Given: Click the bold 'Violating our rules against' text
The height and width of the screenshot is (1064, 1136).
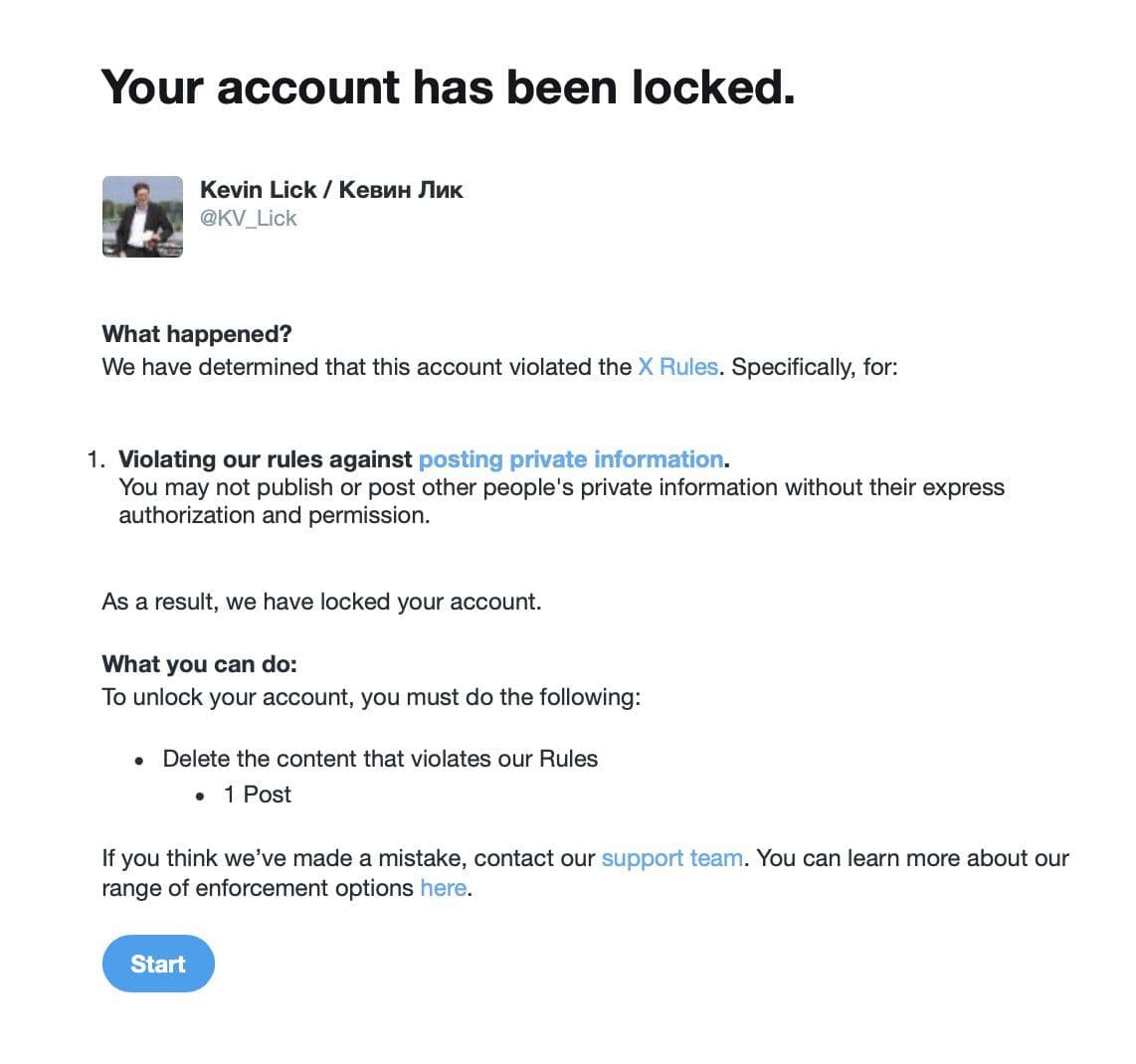Looking at the screenshot, I should coord(266,459).
